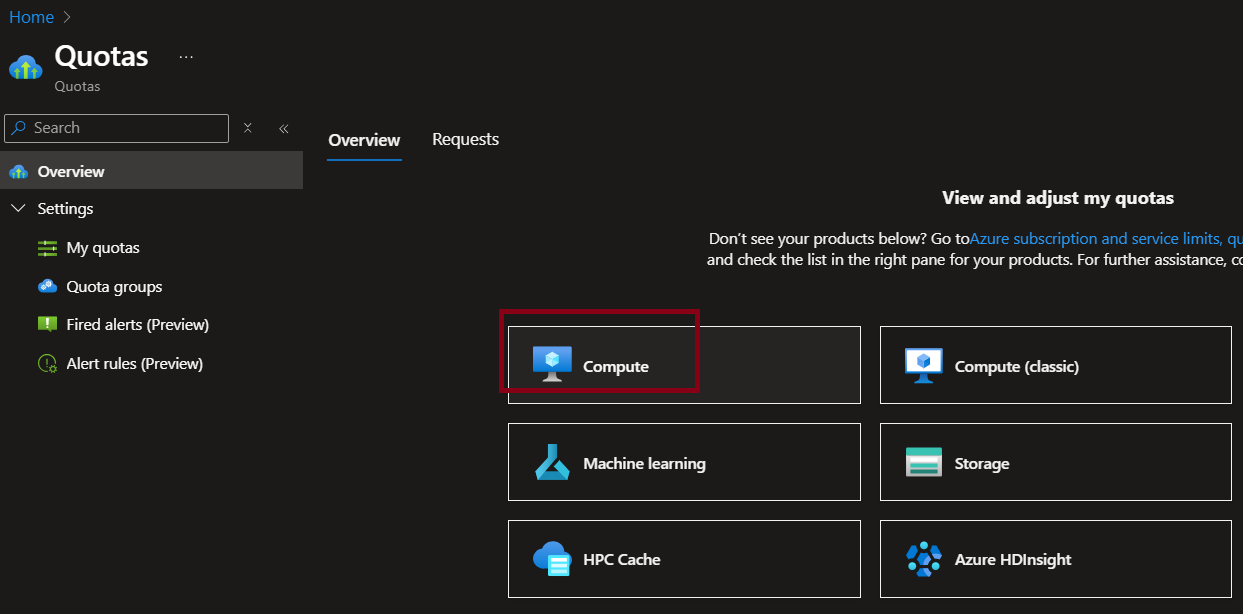Click the Fired alerts icon

pyautogui.click(x=48, y=325)
